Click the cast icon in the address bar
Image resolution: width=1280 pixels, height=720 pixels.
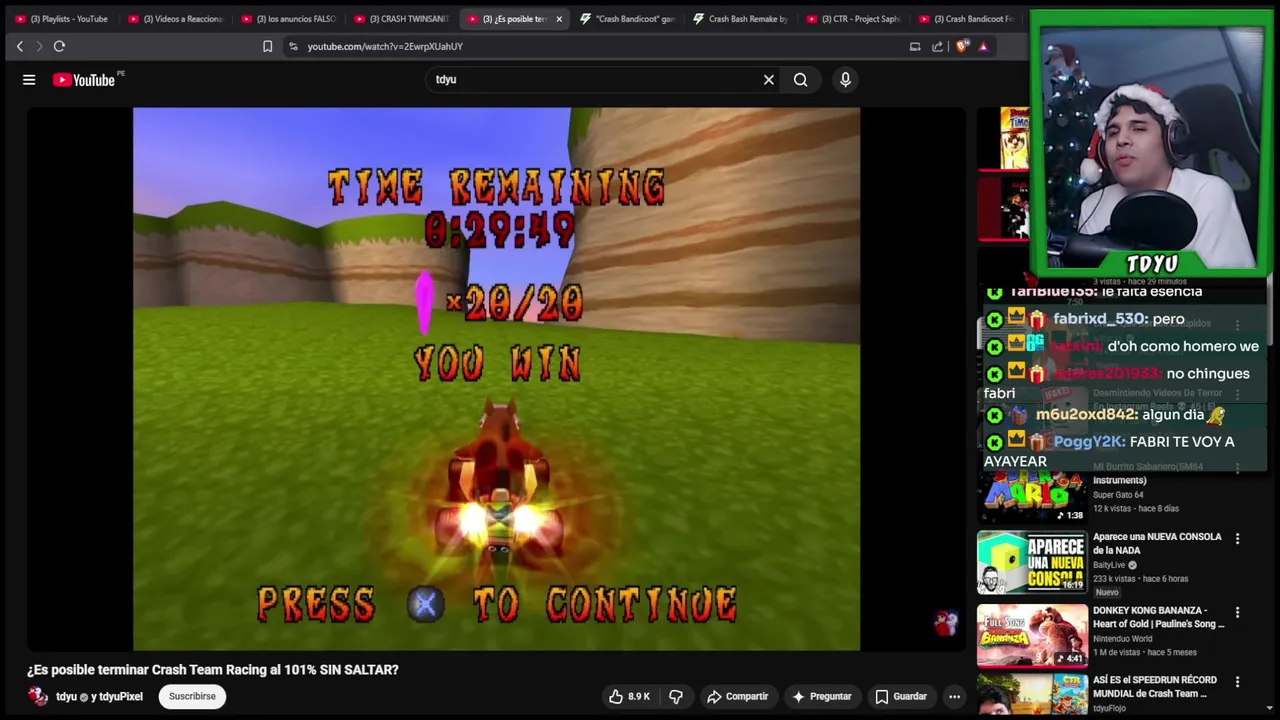pos(915,46)
